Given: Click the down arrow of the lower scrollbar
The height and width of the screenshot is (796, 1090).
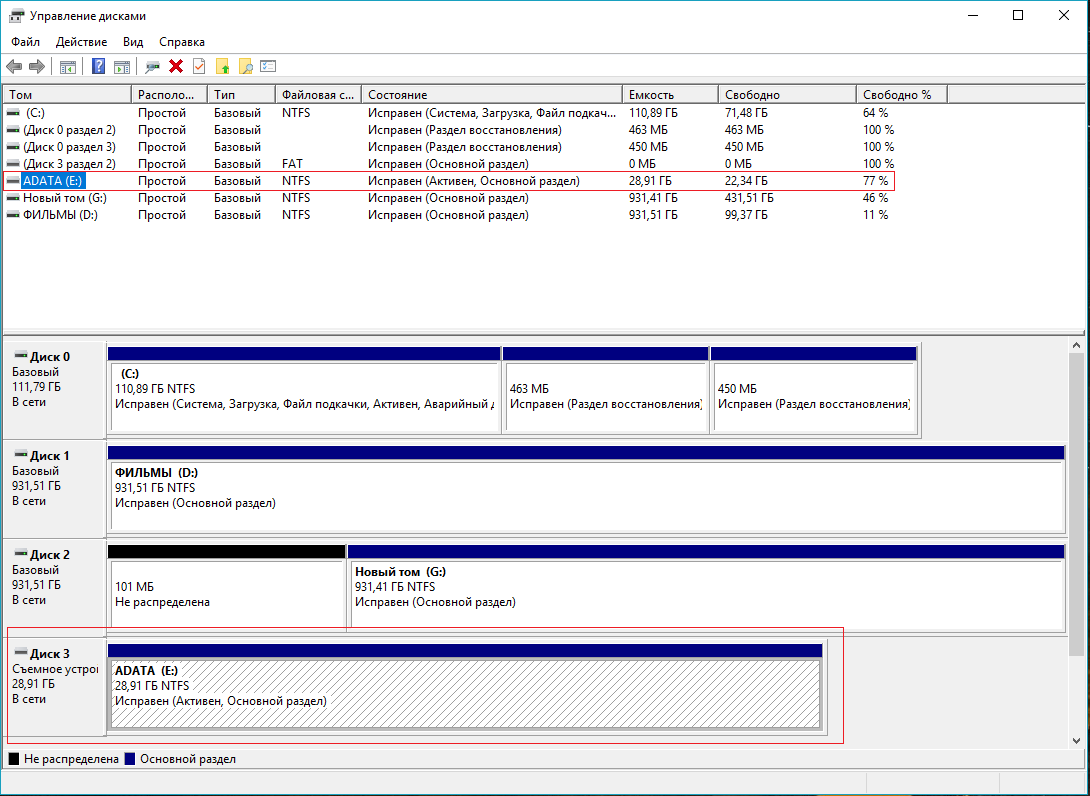Looking at the screenshot, I should [1078, 739].
